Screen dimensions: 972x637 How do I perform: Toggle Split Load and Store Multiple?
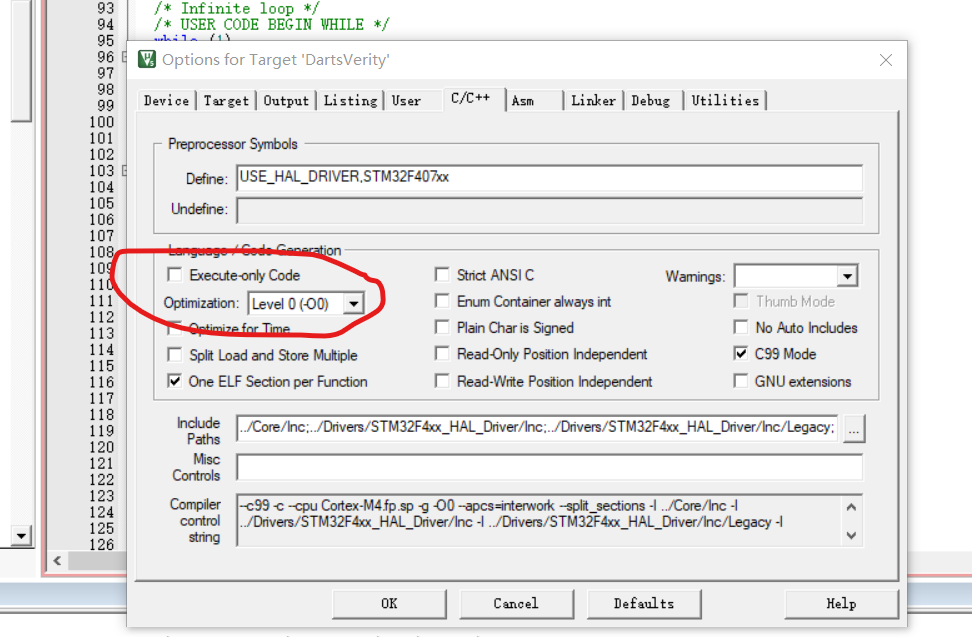(x=175, y=354)
